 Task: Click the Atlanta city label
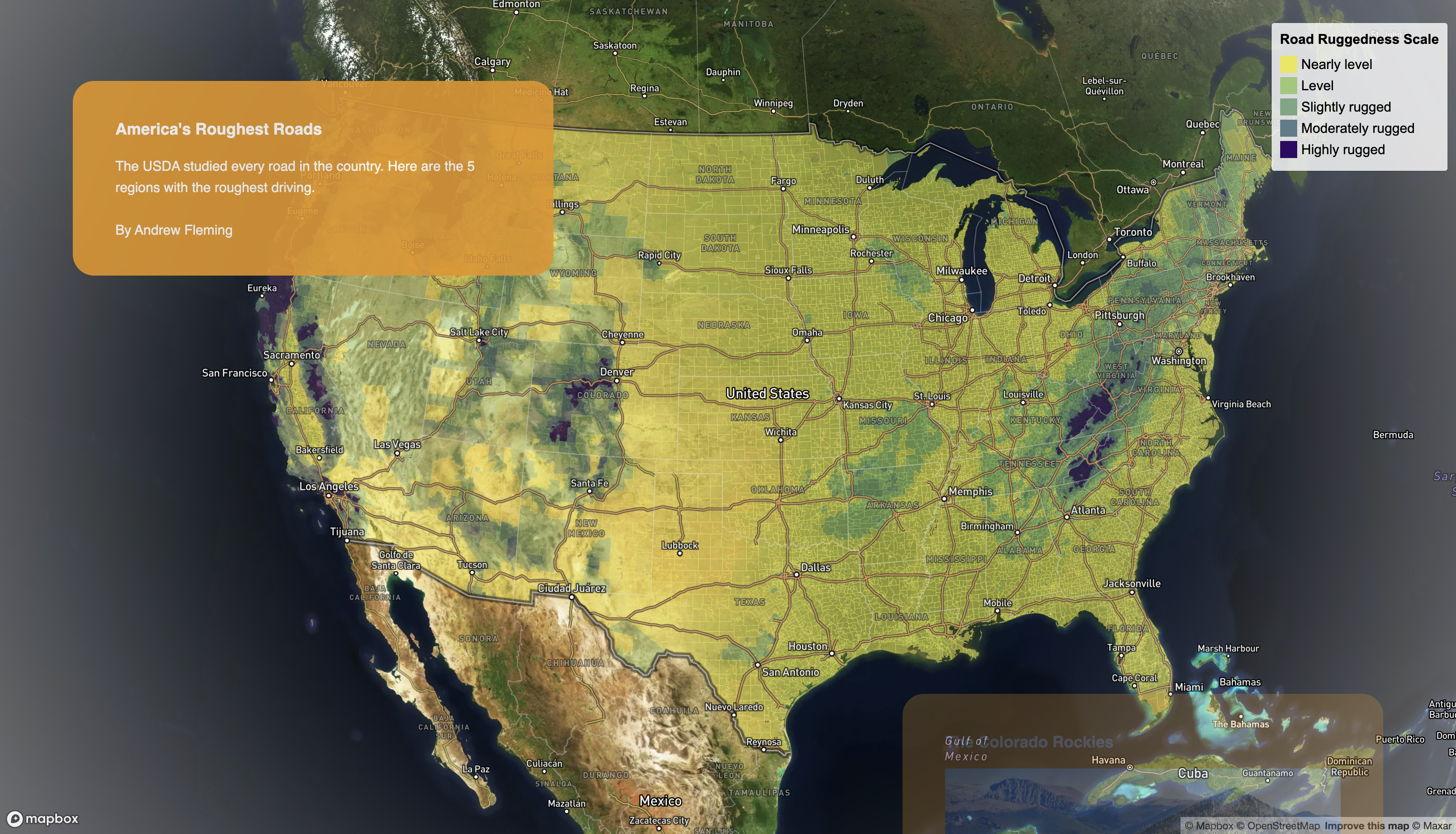click(1088, 510)
